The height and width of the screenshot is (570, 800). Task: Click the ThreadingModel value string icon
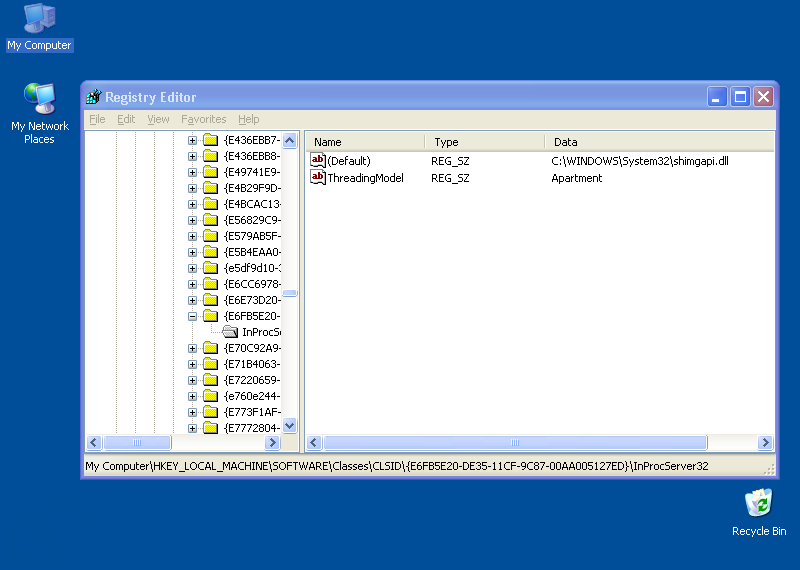(318, 178)
